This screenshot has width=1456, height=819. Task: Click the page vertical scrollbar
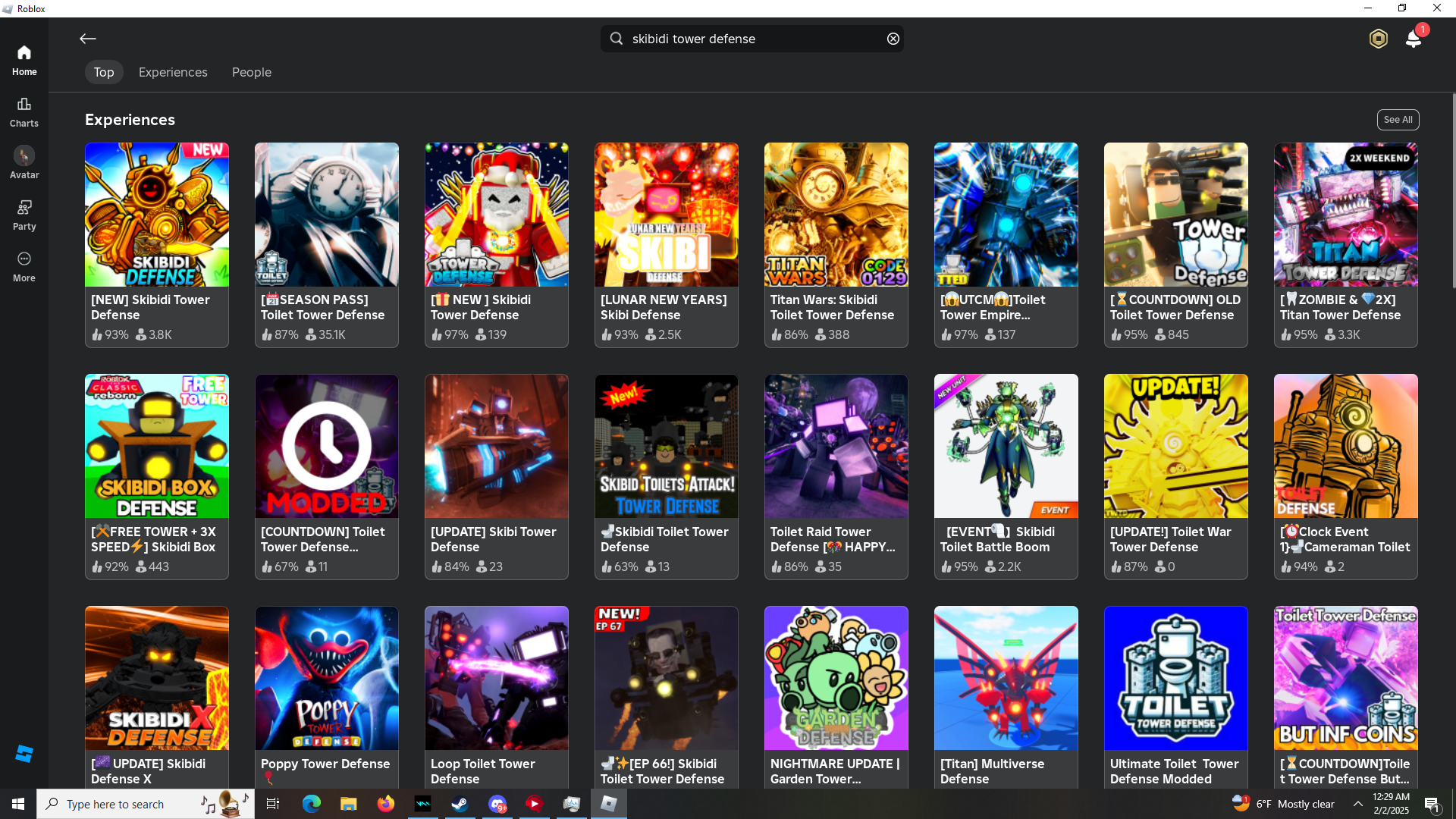(1452, 190)
